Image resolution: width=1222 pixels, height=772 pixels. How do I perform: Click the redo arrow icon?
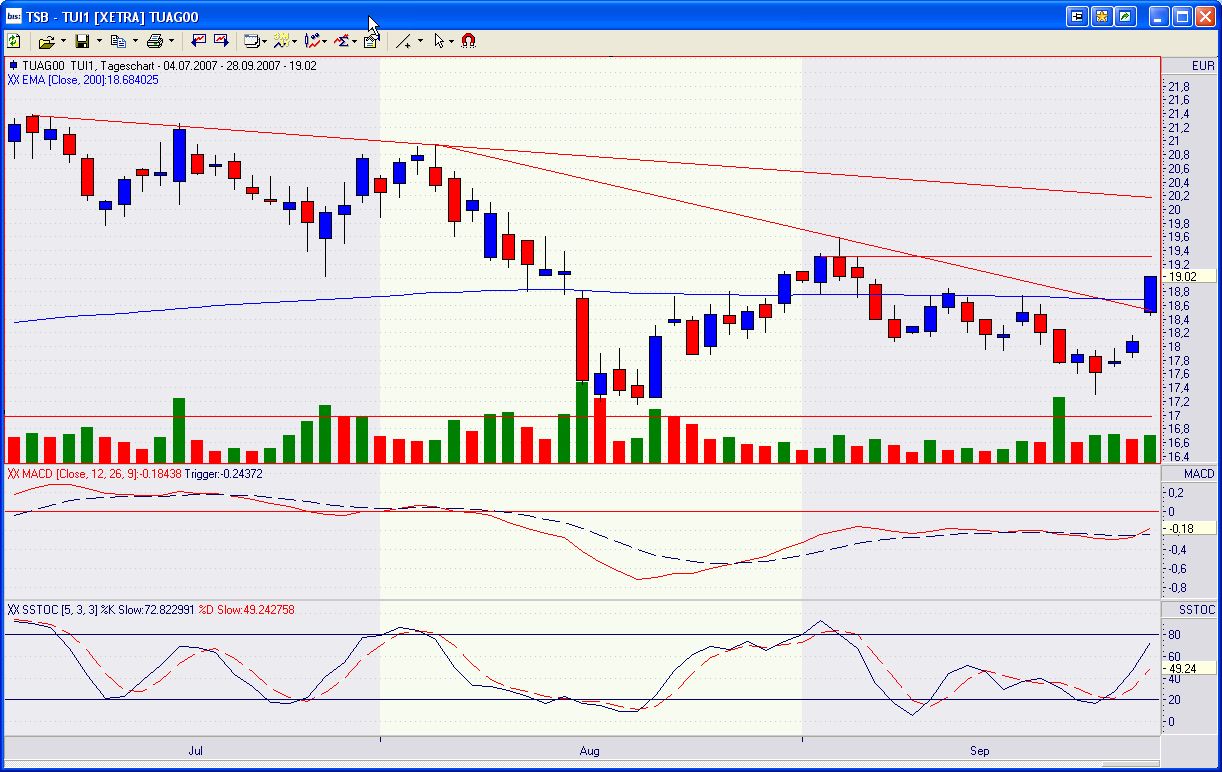(222, 41)
